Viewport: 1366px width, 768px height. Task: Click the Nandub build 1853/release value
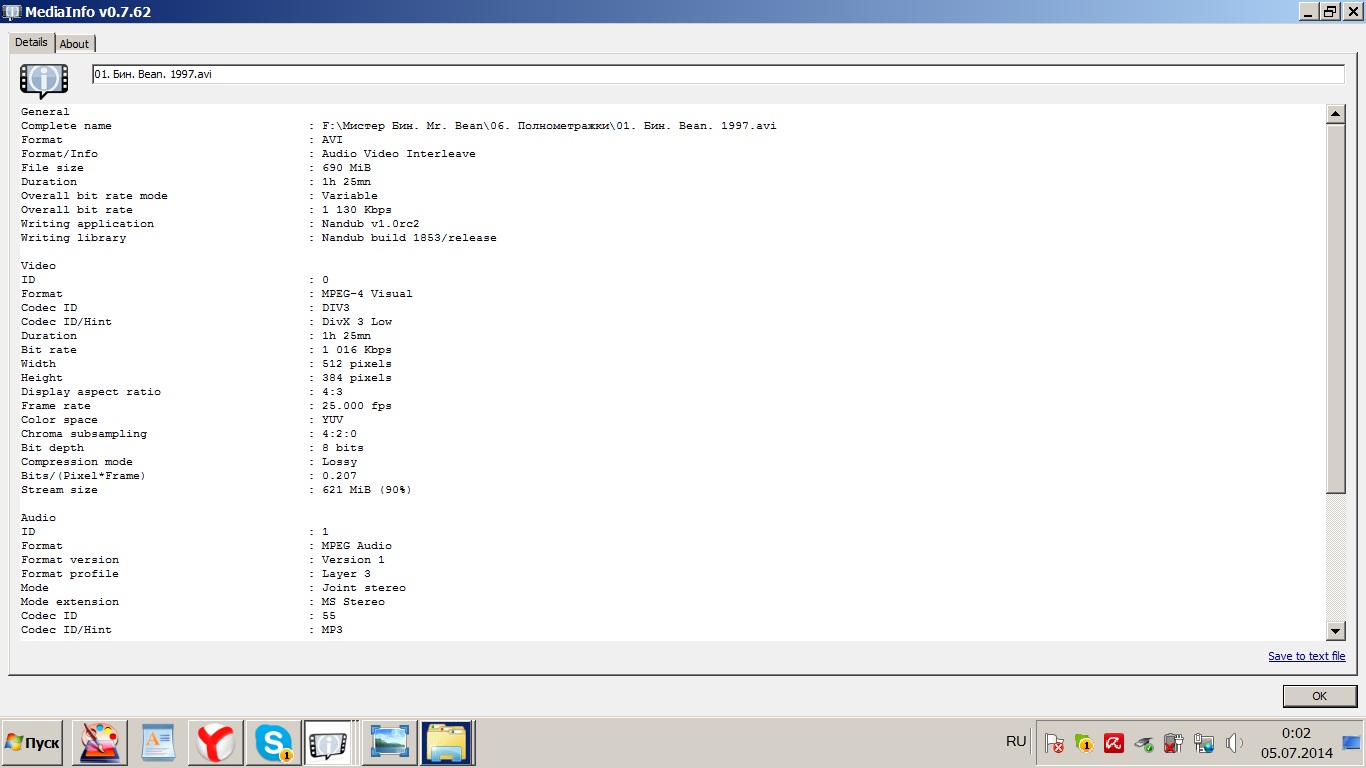point(409,238)
